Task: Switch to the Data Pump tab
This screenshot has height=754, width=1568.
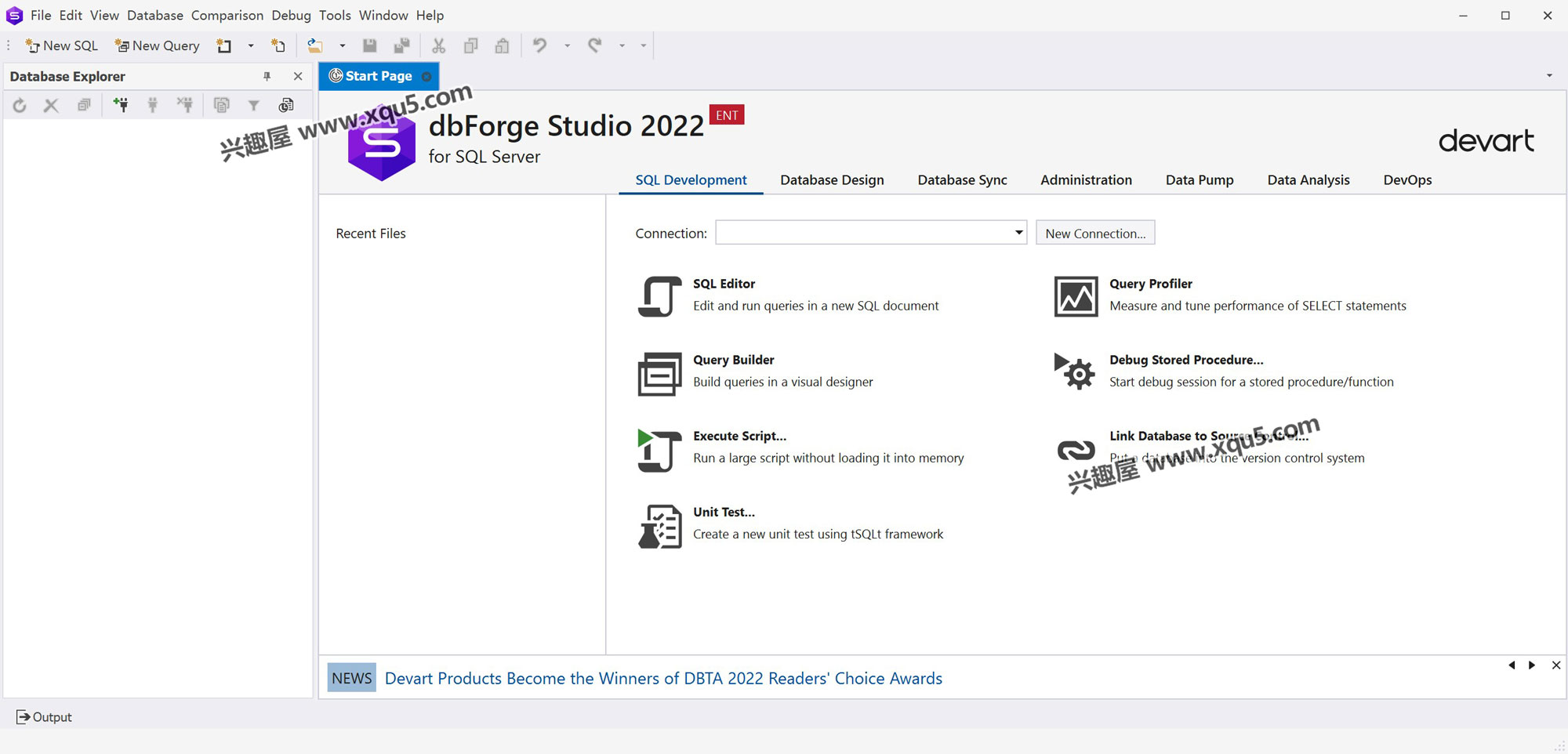Action: tap(1200, 180)
